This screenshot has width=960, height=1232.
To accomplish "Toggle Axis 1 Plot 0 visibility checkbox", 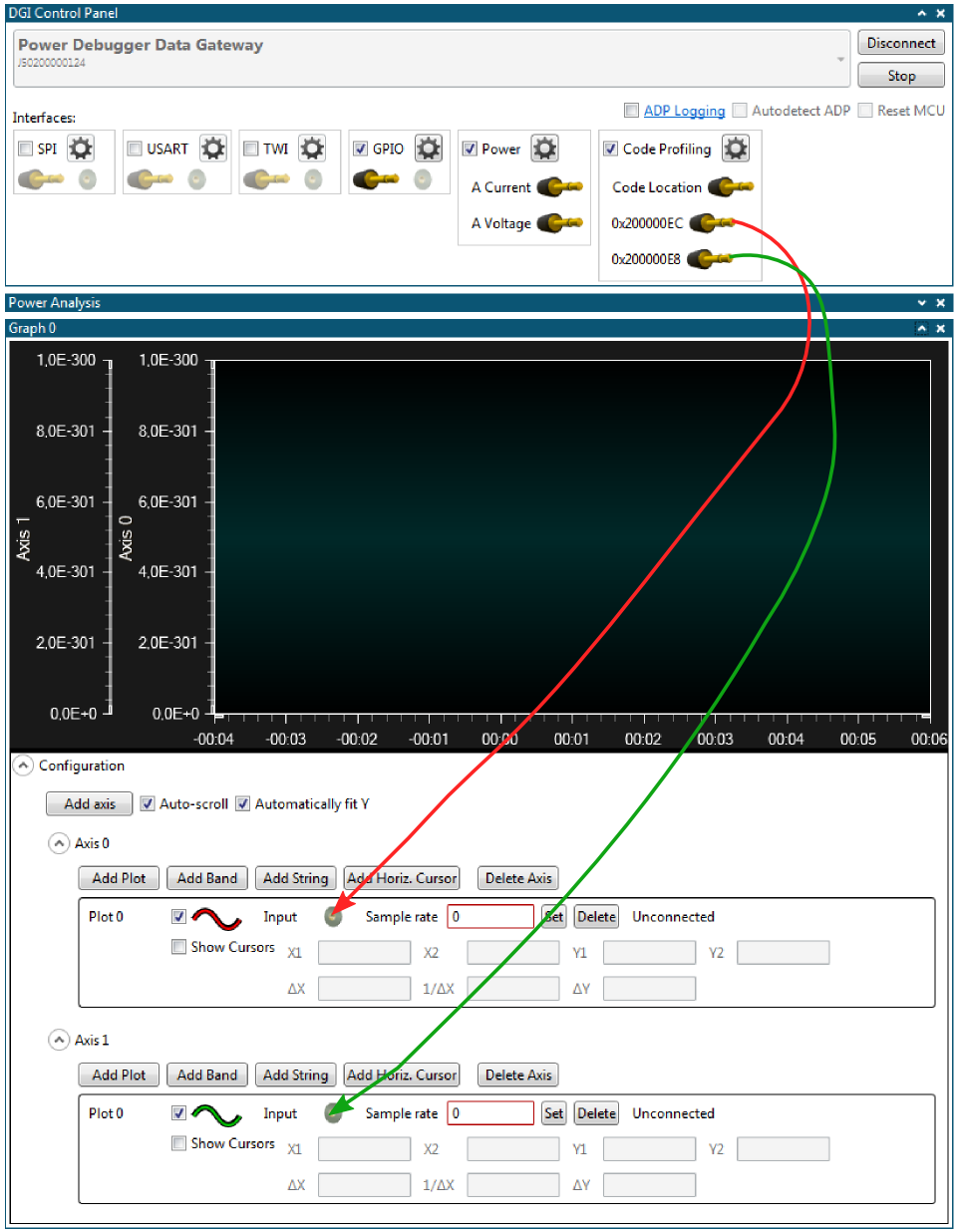I will [178, 1112].
